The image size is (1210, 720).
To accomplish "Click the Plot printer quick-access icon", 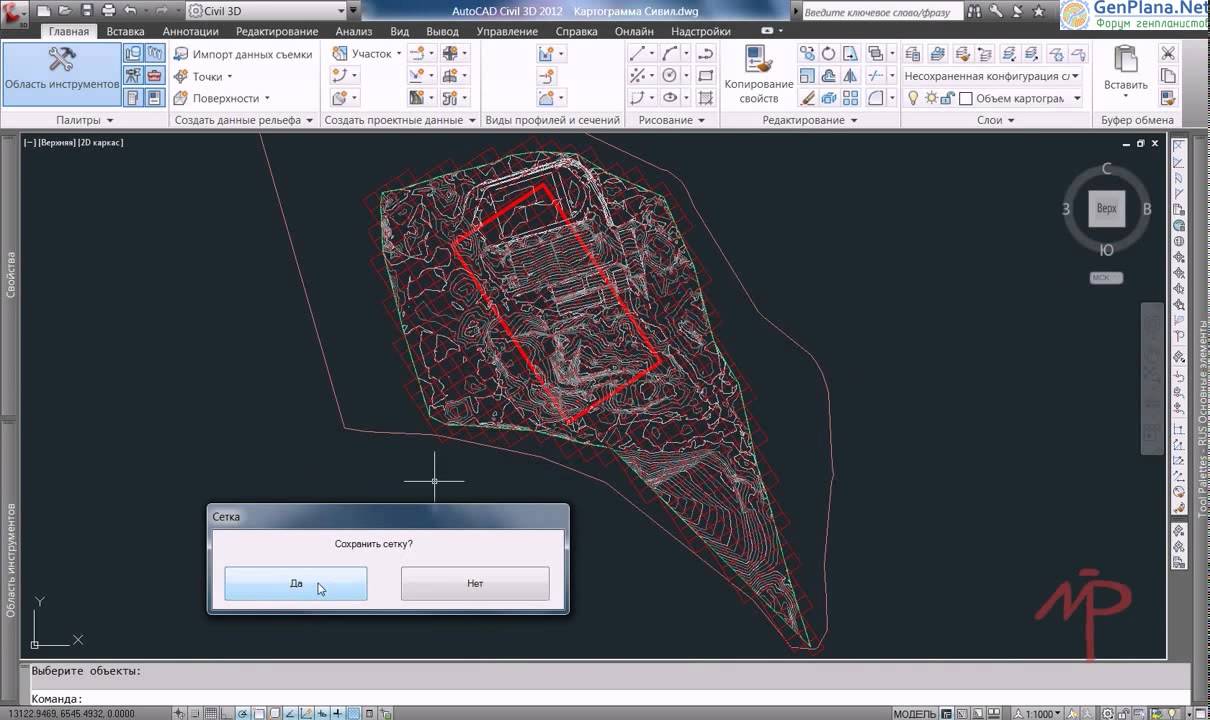I will click(108, 11).
